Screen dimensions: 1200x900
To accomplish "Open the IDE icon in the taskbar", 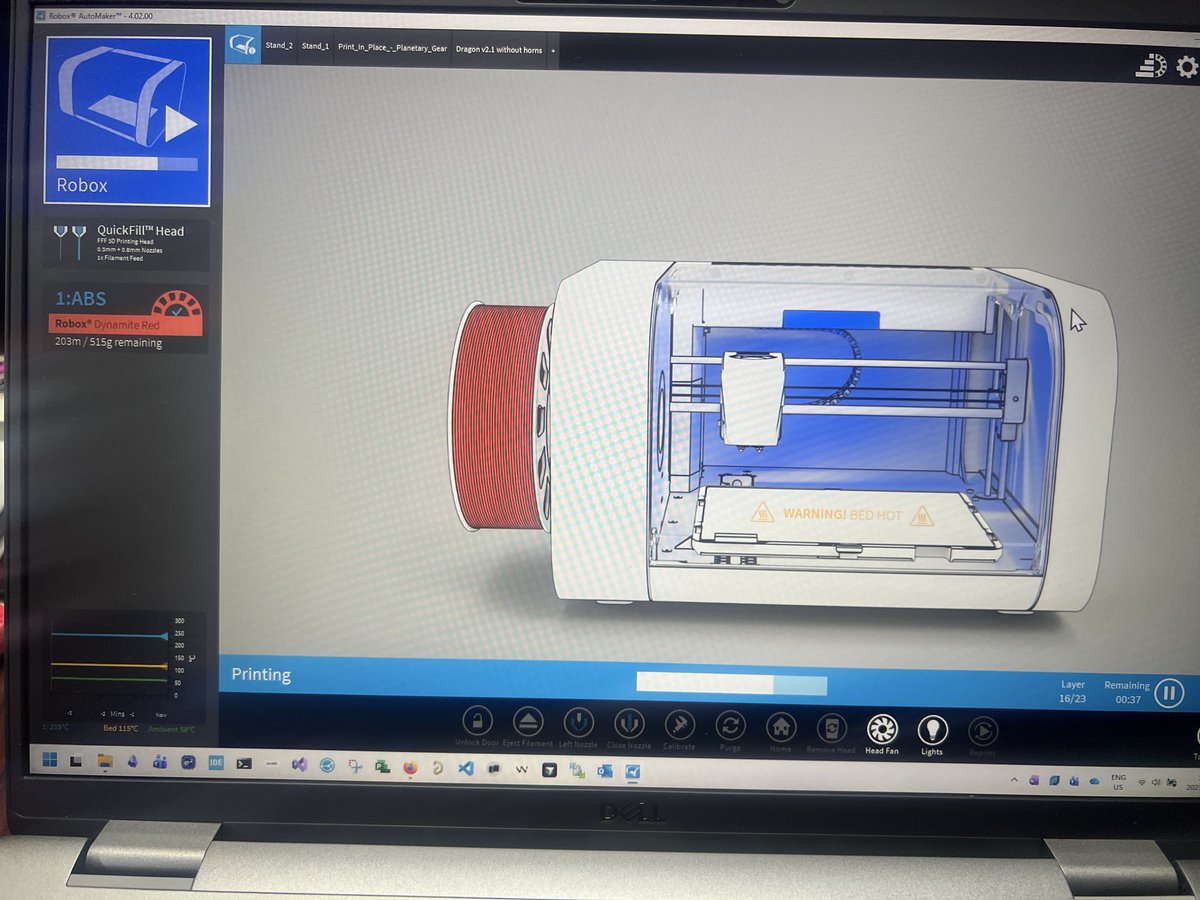I will coord(216,762).
